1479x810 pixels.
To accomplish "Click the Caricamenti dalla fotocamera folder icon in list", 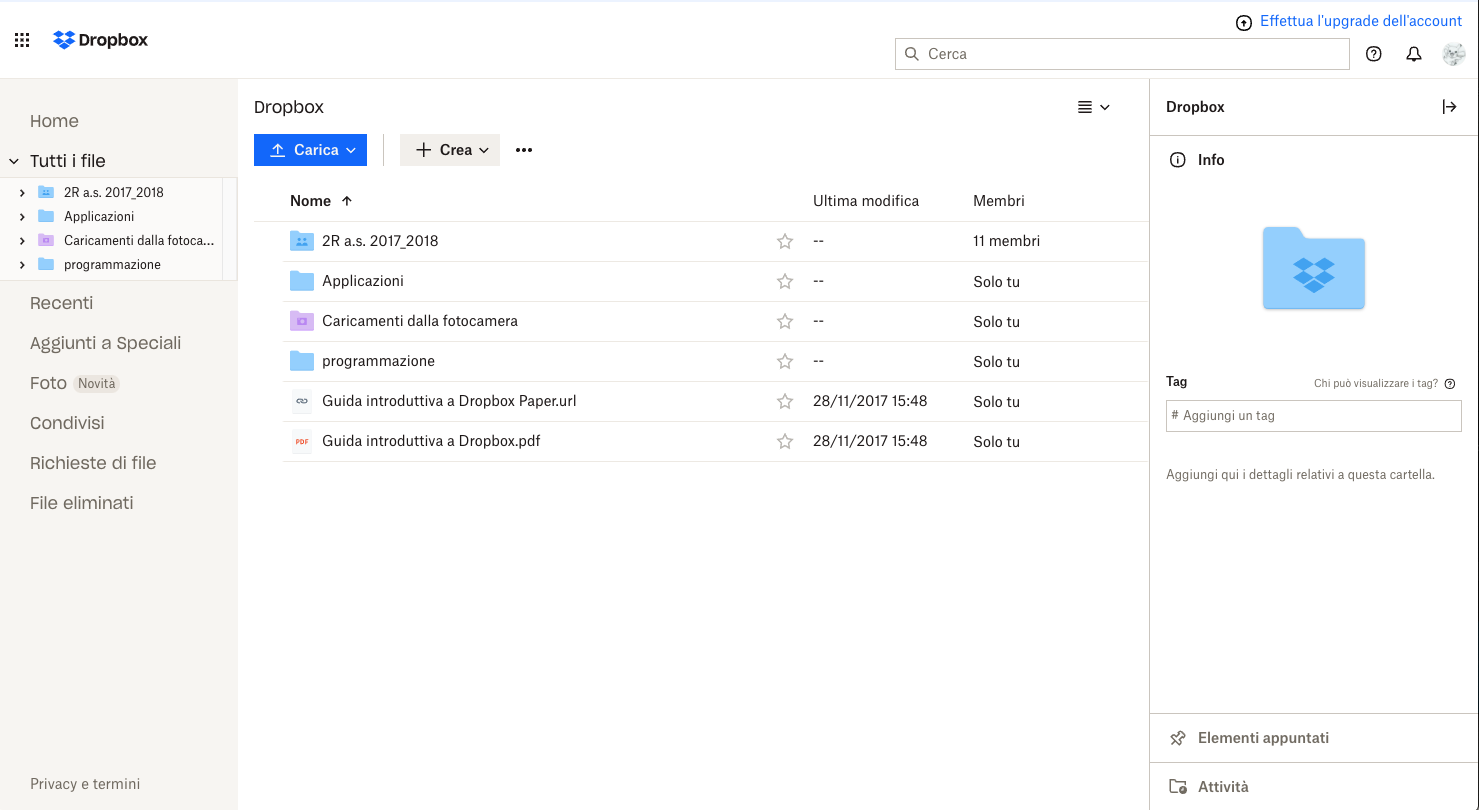I will click(x=302, y=321).
